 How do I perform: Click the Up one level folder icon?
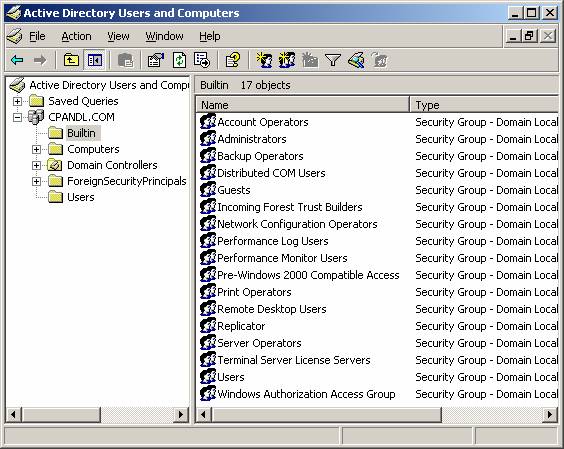[x=71, y=60]
